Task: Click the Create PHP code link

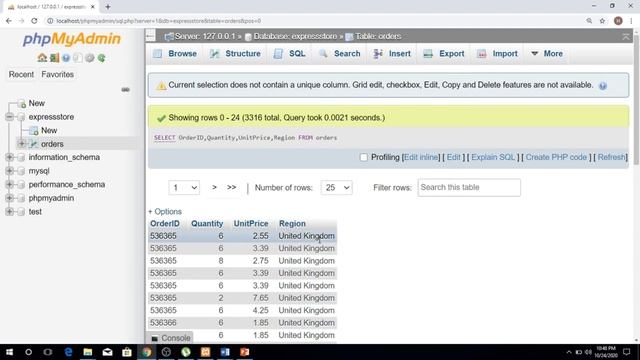Action: point(556,158)
